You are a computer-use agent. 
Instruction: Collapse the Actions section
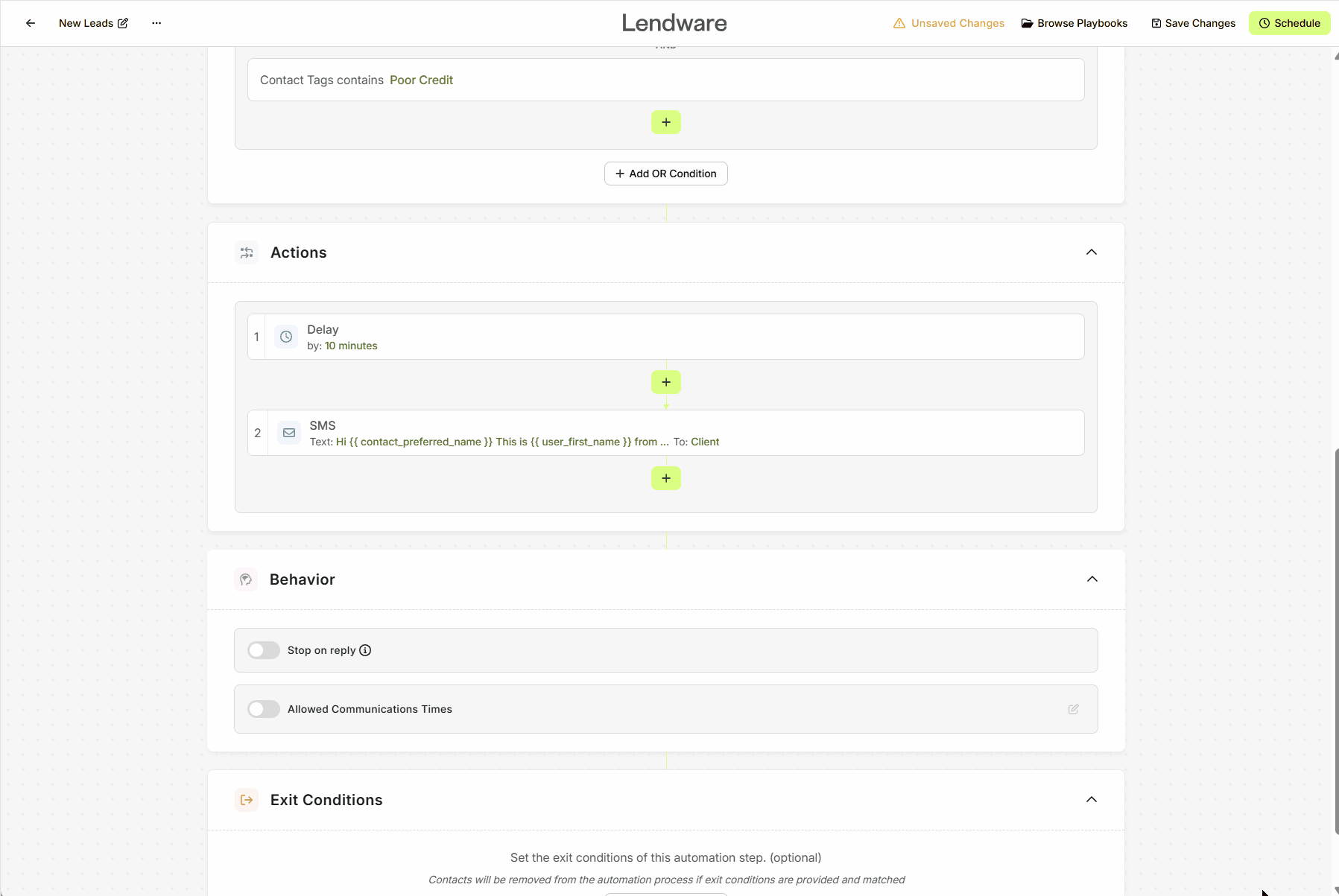[1091, 252]
